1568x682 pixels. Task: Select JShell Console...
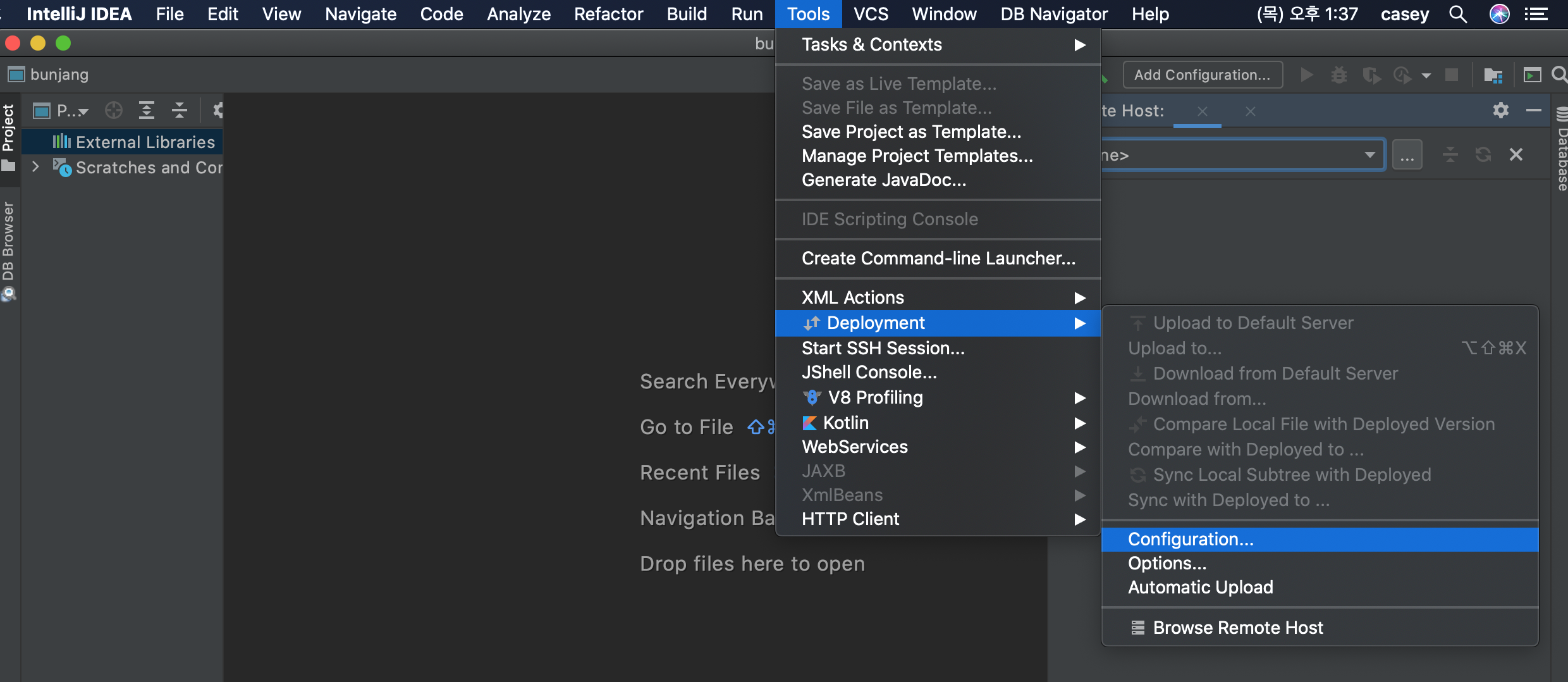(938, 372)
